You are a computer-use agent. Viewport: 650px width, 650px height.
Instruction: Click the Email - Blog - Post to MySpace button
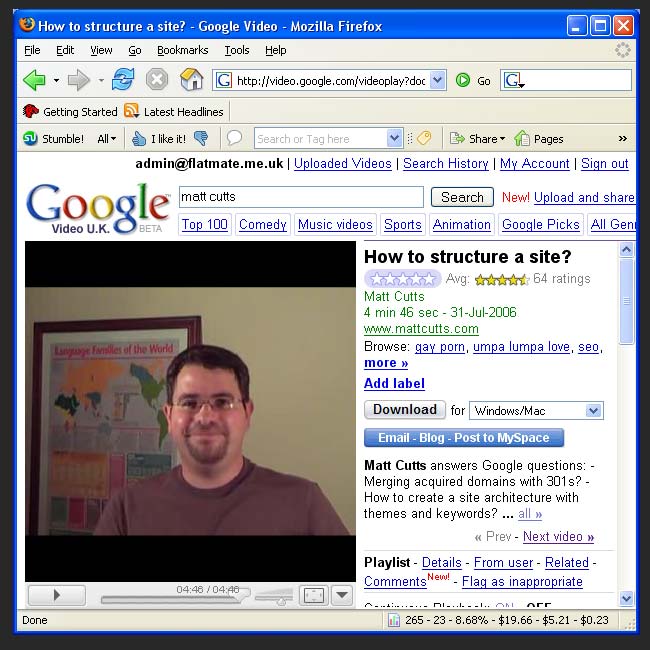click(x=463, y=438)
